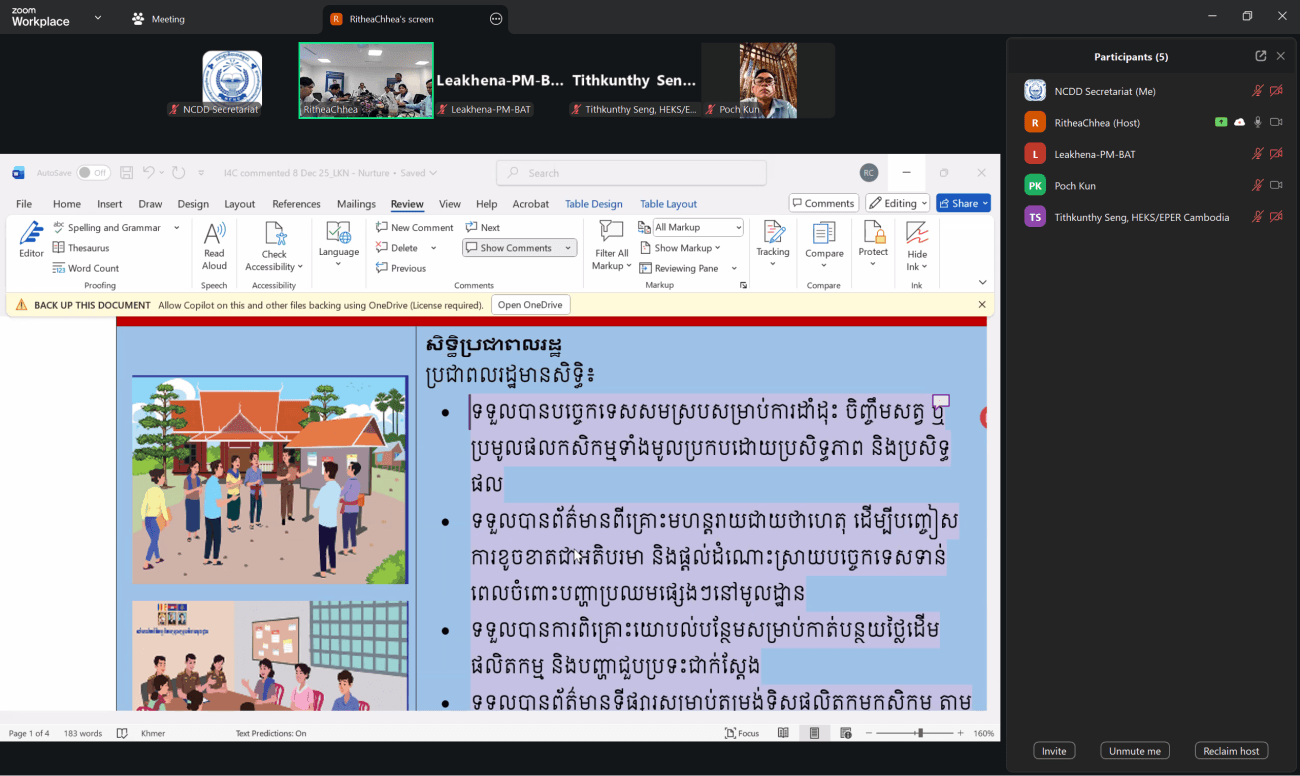Click the Unmute me button

click(x=1134, y=751)
